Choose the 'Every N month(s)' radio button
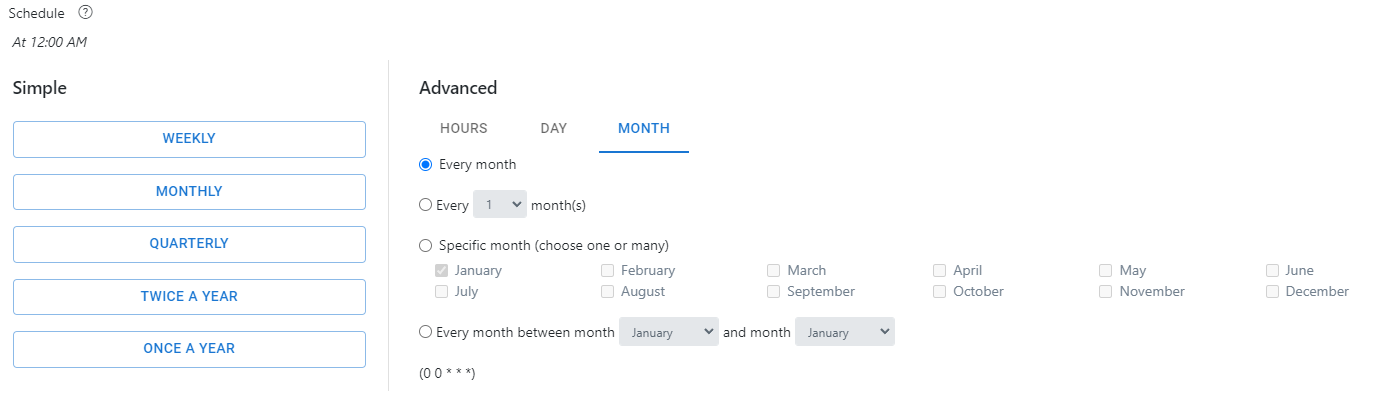Image resolution: width=1377 pixels, height=402 pixels. 426,205
